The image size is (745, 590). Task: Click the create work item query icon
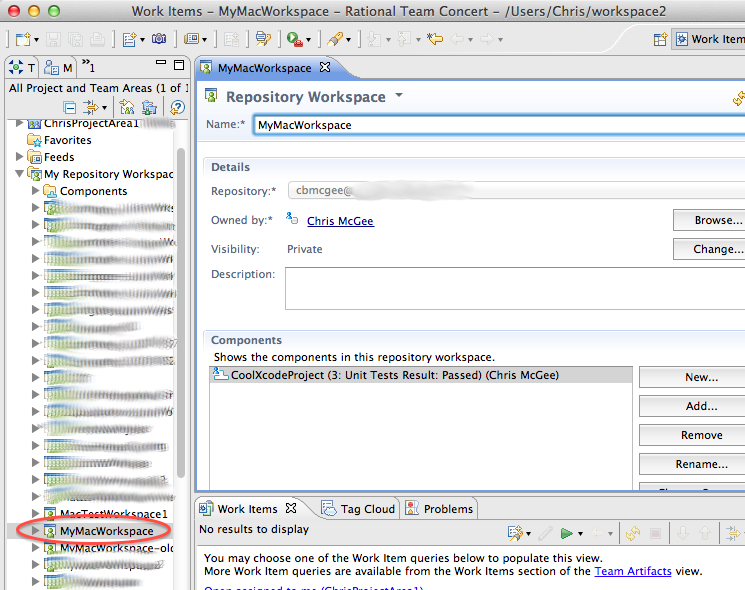click(x=515, y=533)
